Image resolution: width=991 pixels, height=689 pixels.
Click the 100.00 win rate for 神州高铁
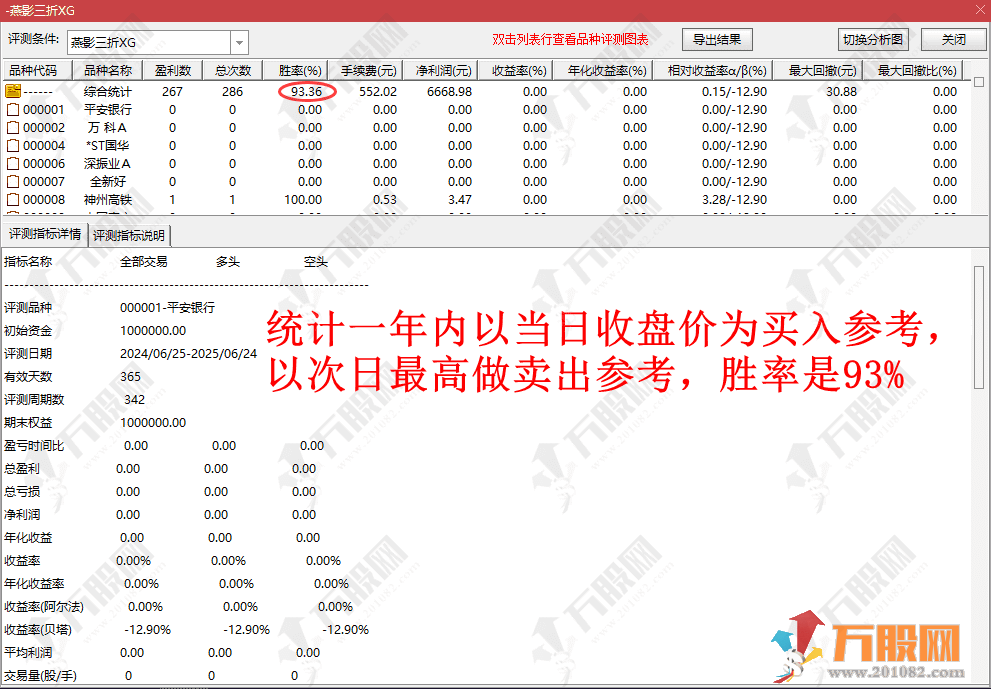click(x=303, y=200)
